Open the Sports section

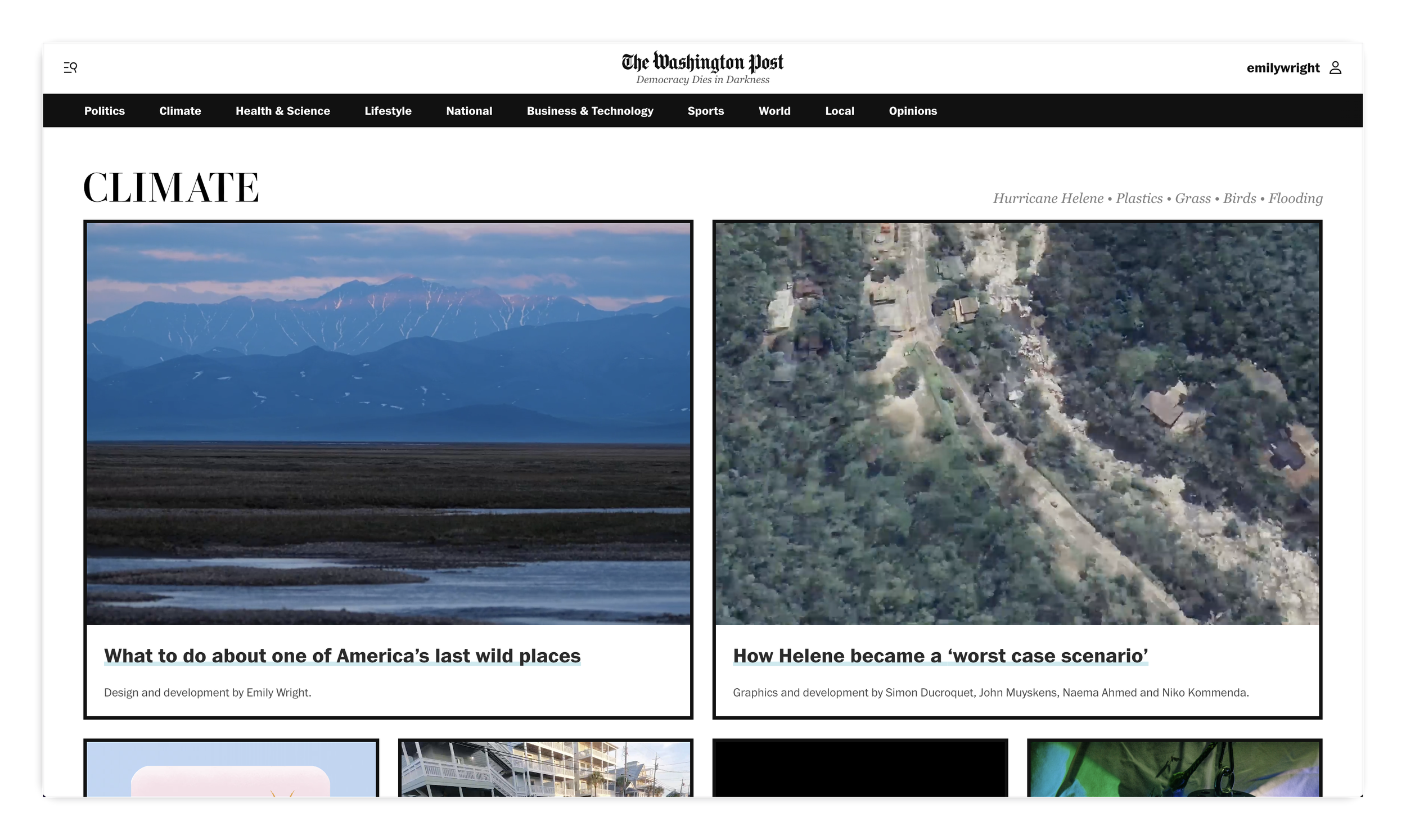705,111
